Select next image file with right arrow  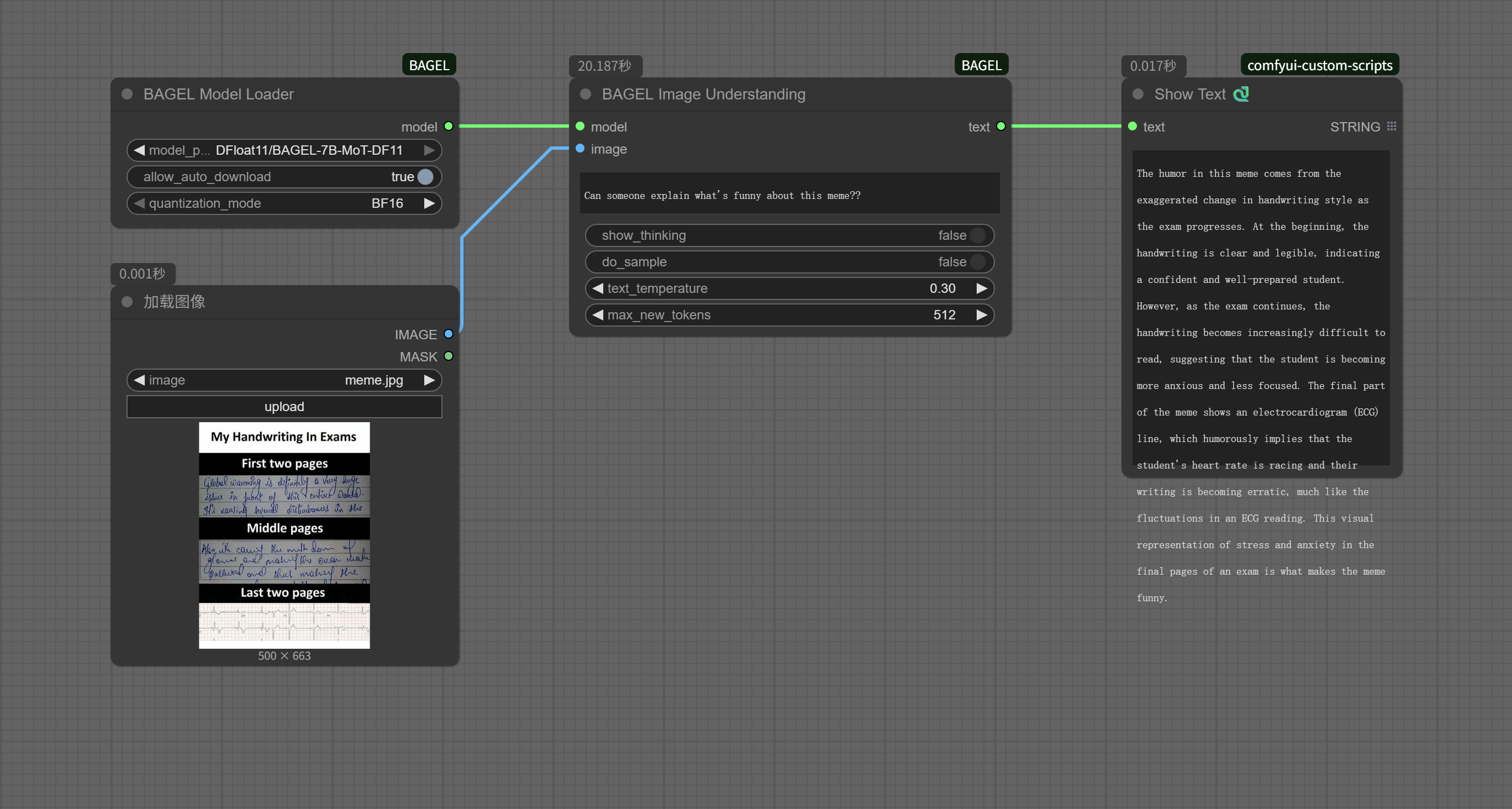pos(430,380)
